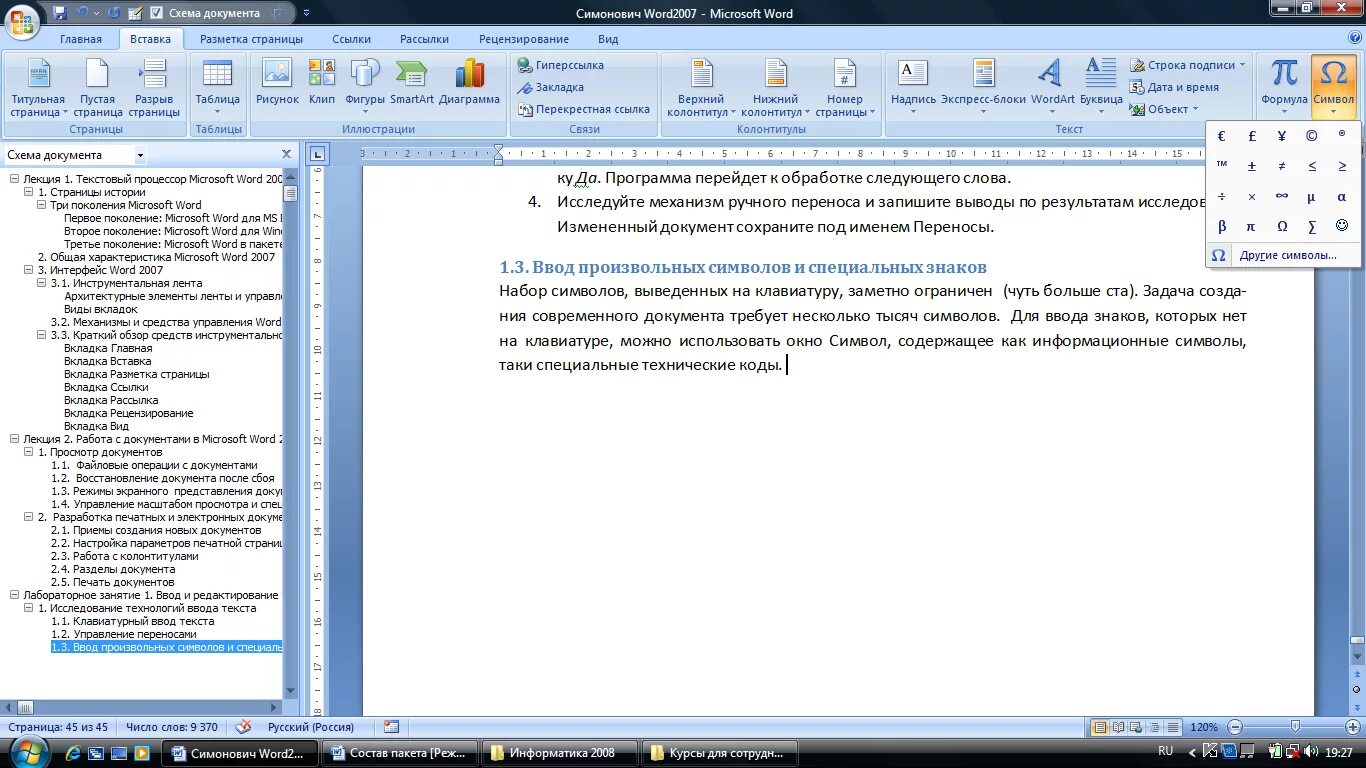Insert cross-reference (Перекрестная ссылка)
This screenshot has width=1366, height=768.
[583, 109]
